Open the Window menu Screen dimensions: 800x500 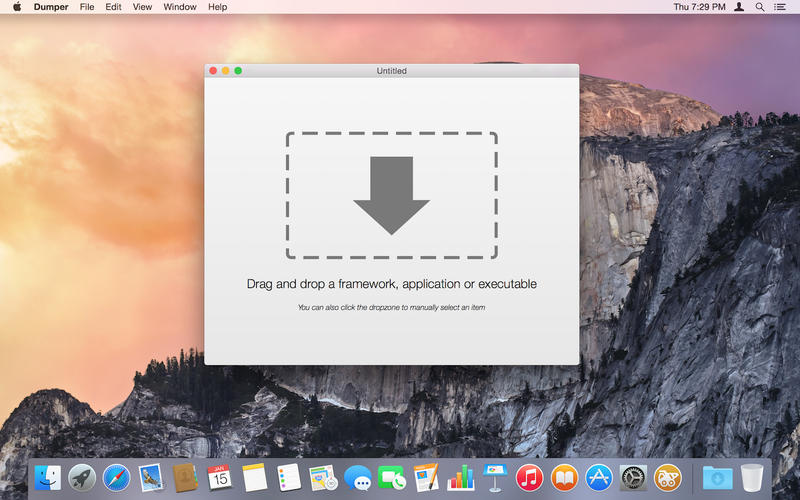(x=180, y=7)
